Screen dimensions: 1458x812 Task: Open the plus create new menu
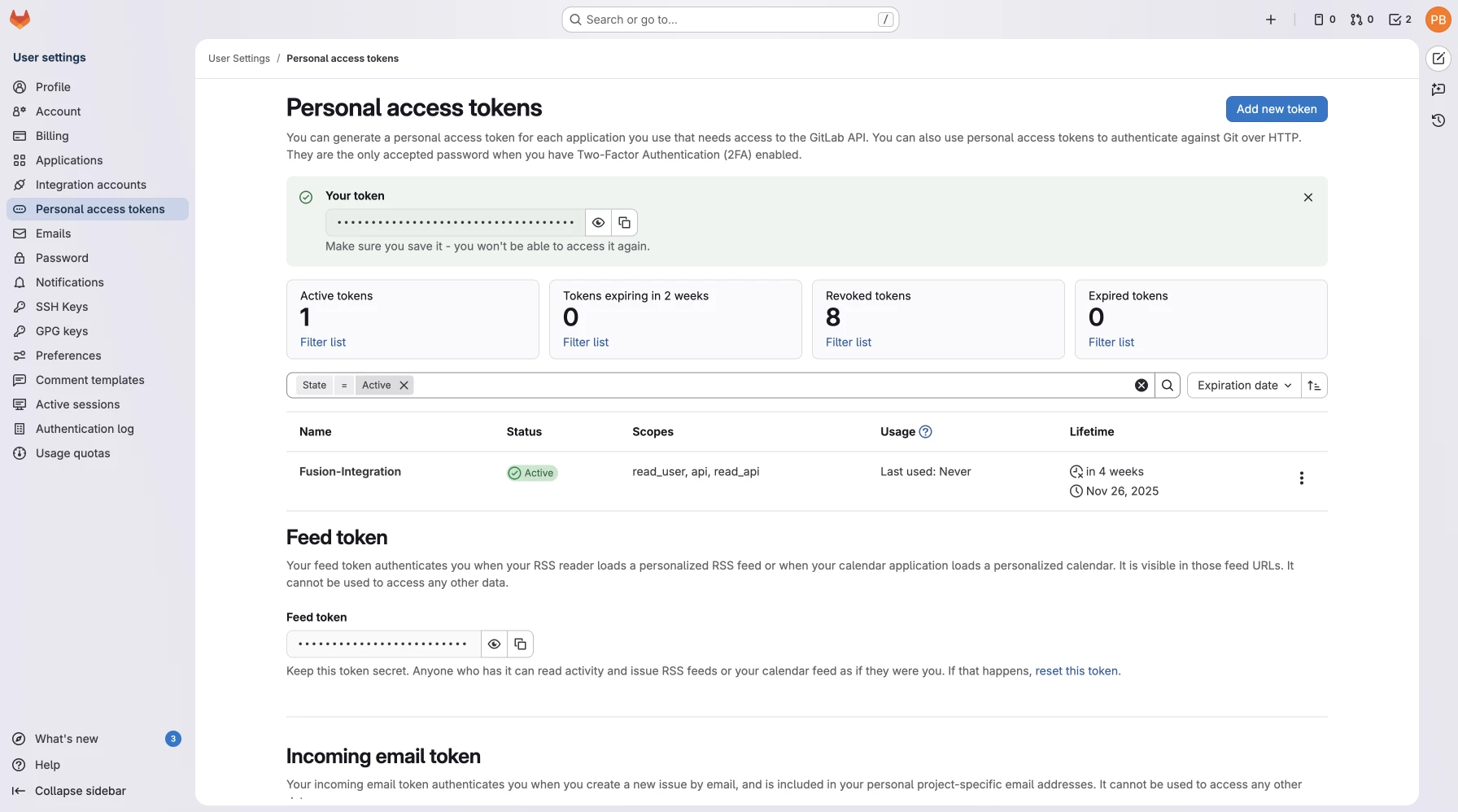1270,20
